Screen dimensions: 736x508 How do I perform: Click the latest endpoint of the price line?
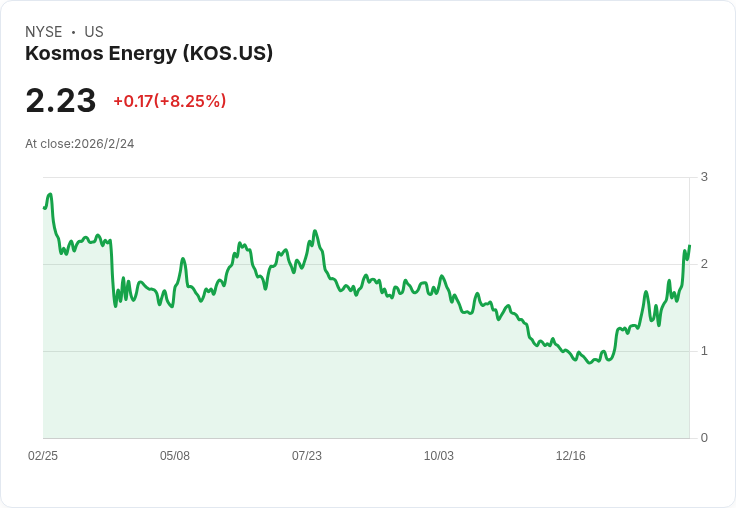690,246
